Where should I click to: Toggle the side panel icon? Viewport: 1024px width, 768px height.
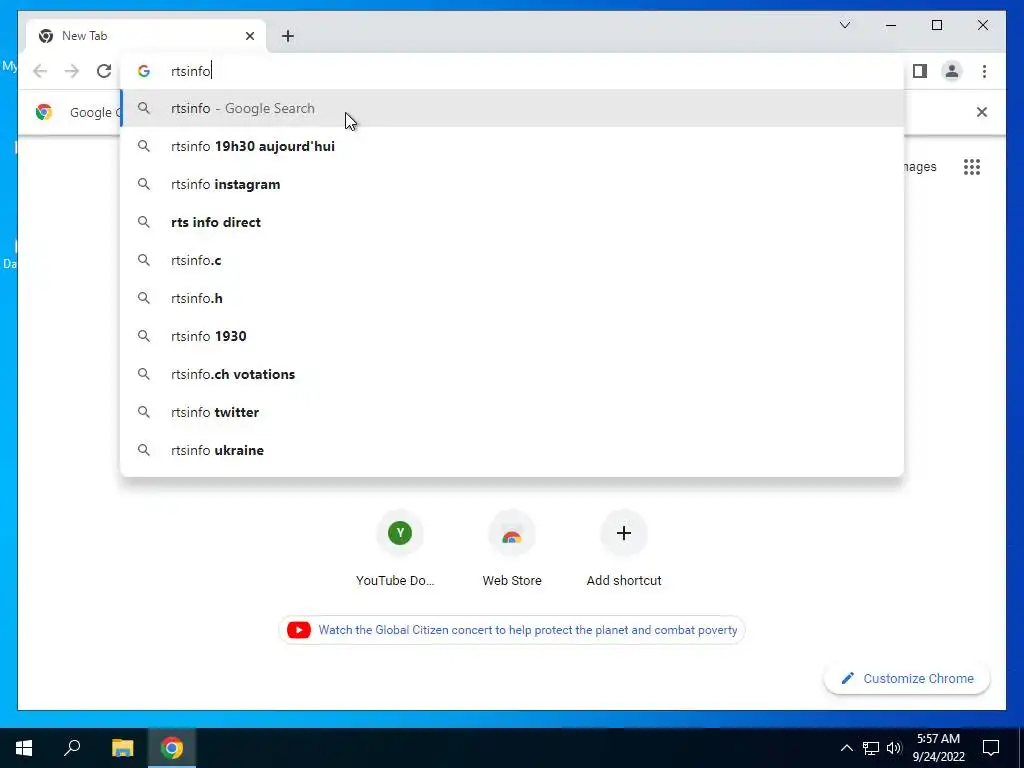tap(920, 71)
